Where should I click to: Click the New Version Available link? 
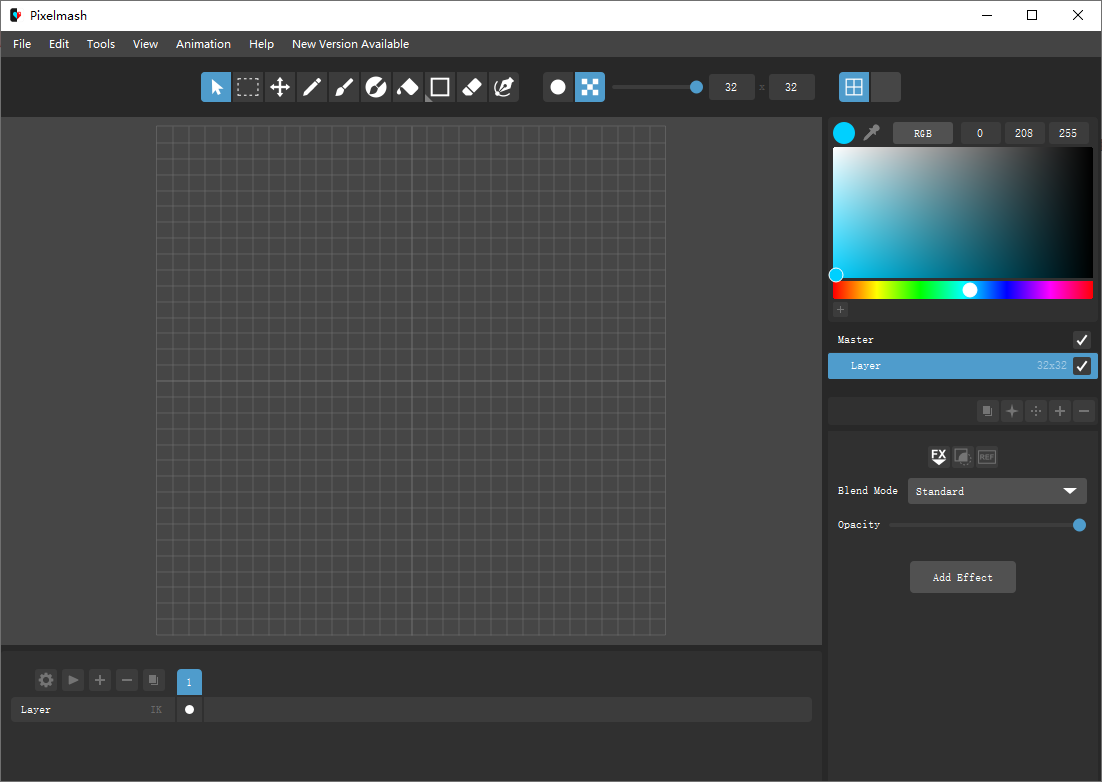pyautogui.click(x=350, y=44)
